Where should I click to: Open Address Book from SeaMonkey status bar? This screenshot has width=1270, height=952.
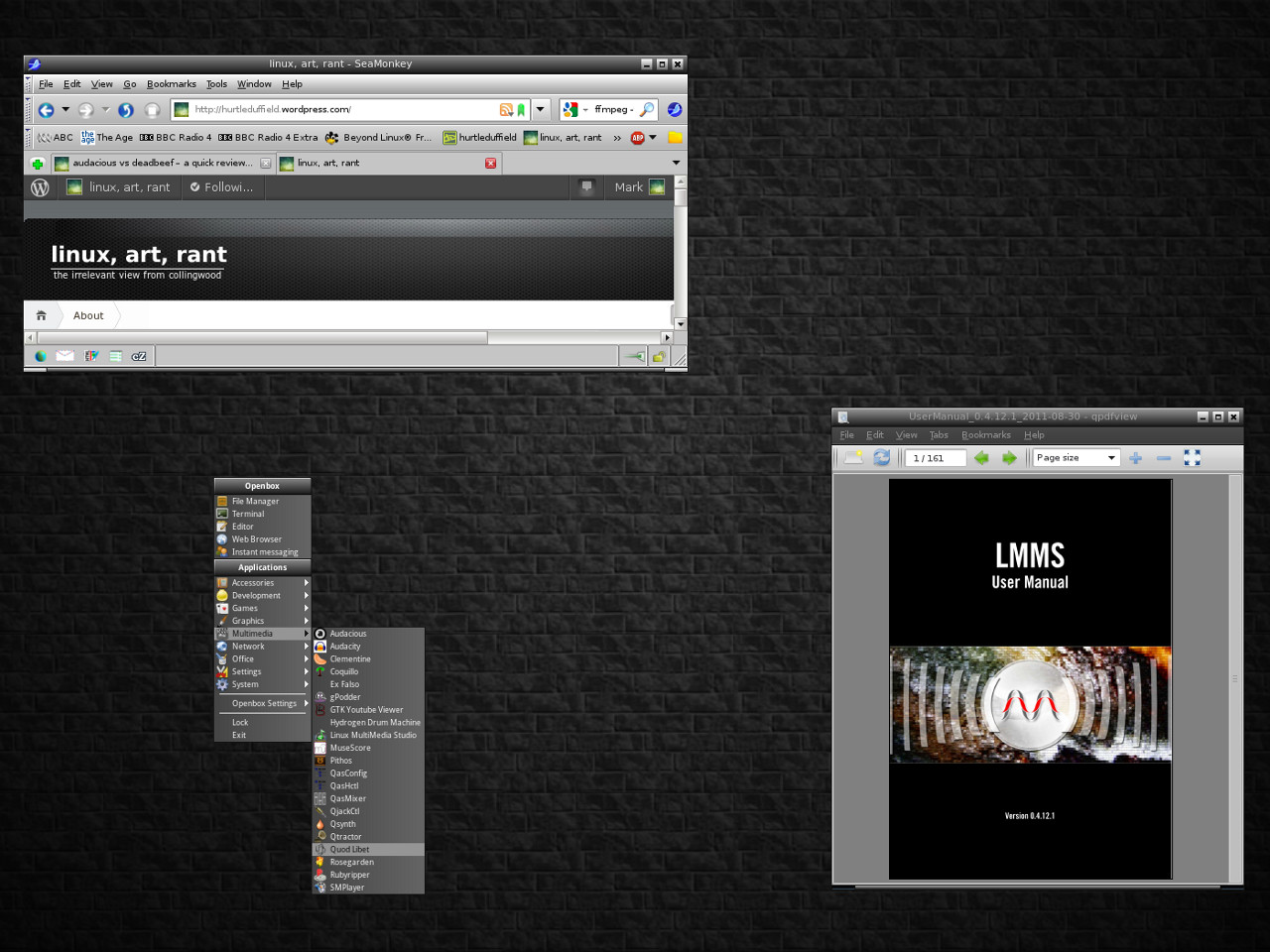pyautogui.click(x=115, y=356)
